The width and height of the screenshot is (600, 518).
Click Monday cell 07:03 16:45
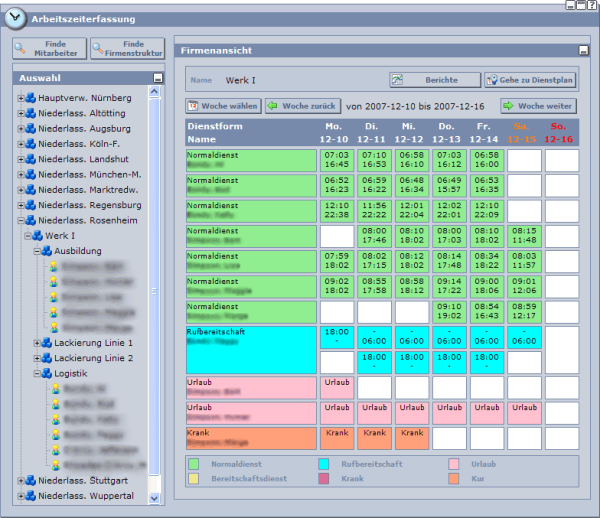point(337,160)
